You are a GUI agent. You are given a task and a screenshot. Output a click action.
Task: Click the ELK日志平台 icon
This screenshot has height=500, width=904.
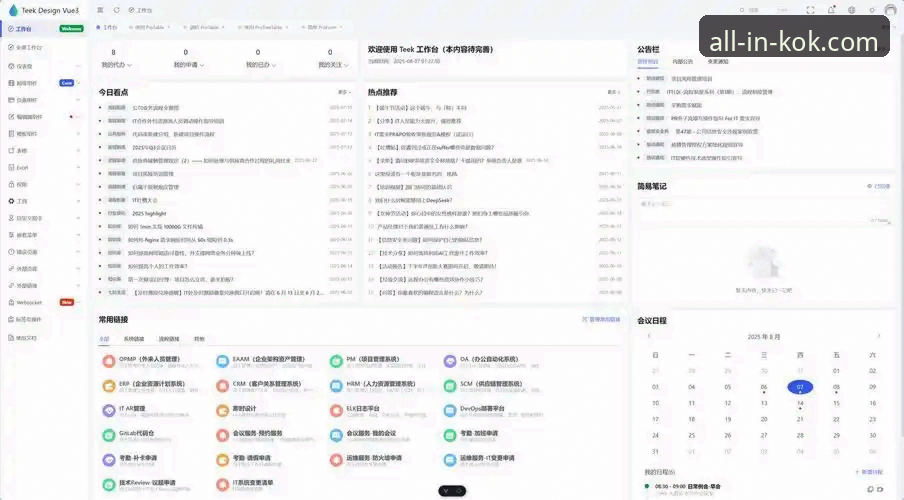click(x=336, y=411)
